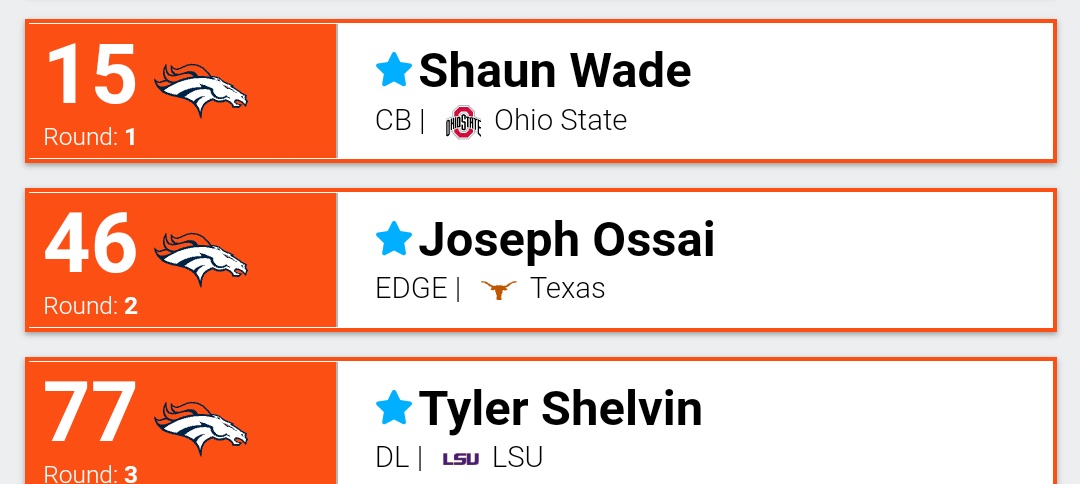This screenshot has height=484, width=1080.
Task: Click the Ohio State logo
Action: coord(463,122)
